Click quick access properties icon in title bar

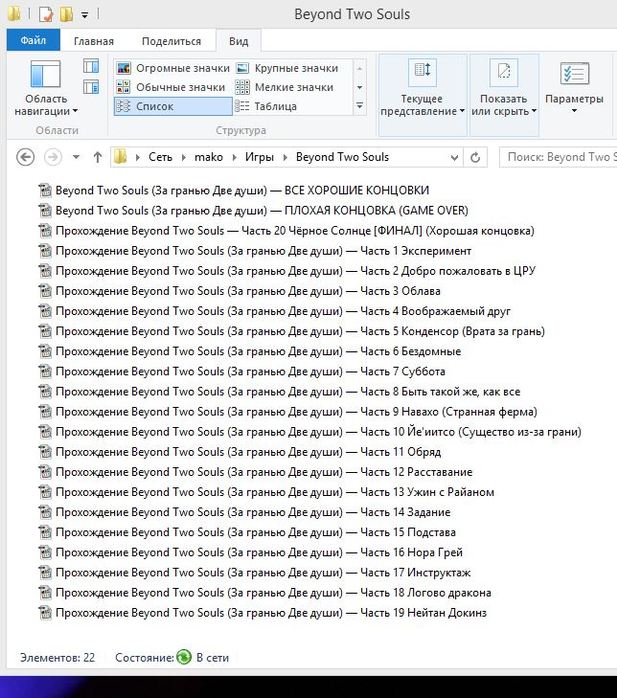tap(45, 14)
